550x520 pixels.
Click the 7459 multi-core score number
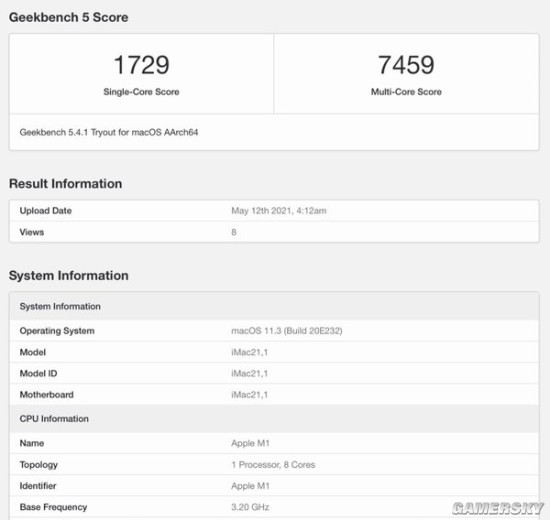pos(406,65)
